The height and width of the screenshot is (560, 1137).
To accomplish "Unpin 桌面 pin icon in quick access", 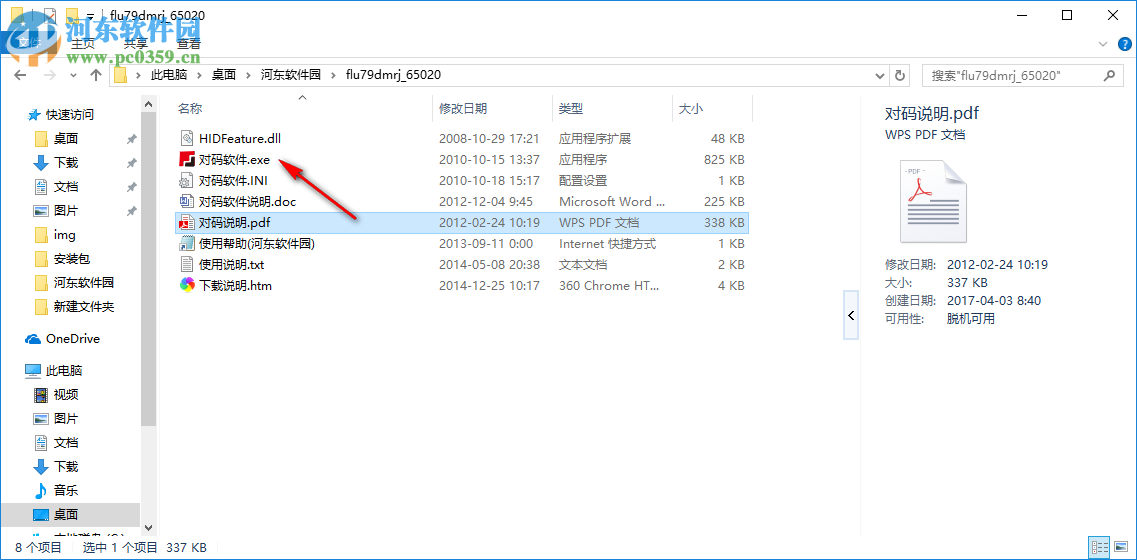I will click(x=131, y=139).
